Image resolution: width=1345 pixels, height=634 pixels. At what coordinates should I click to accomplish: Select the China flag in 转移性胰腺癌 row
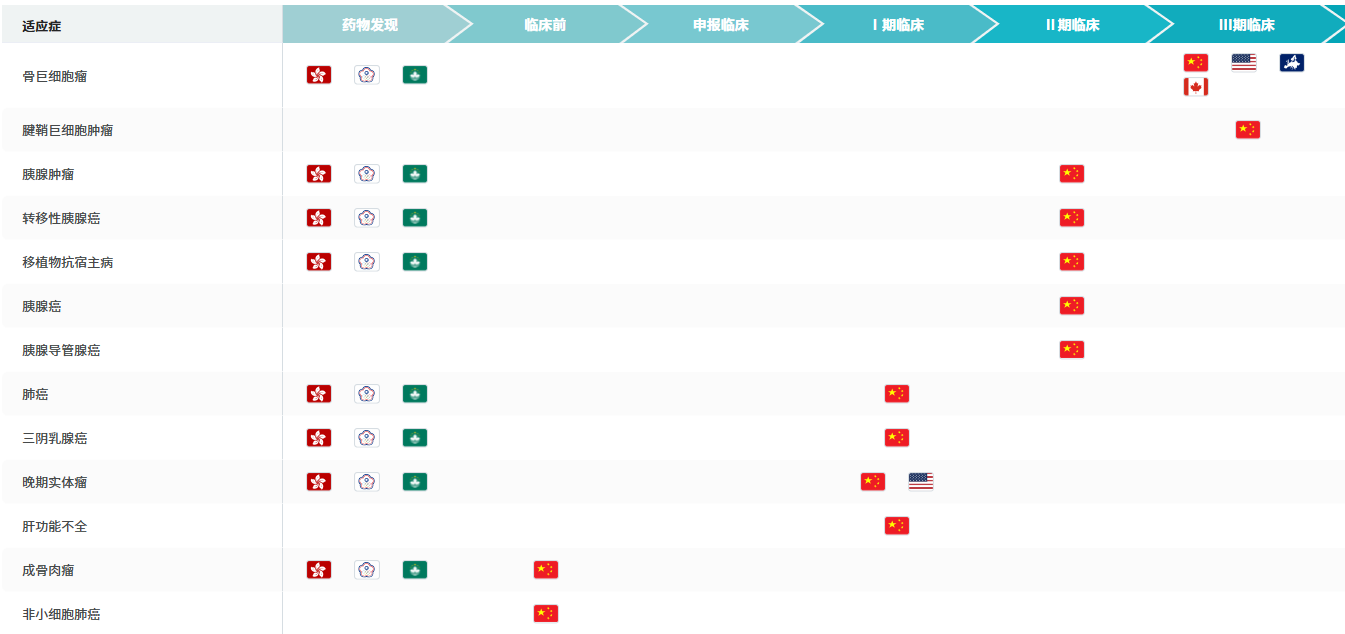[1072, 218]
